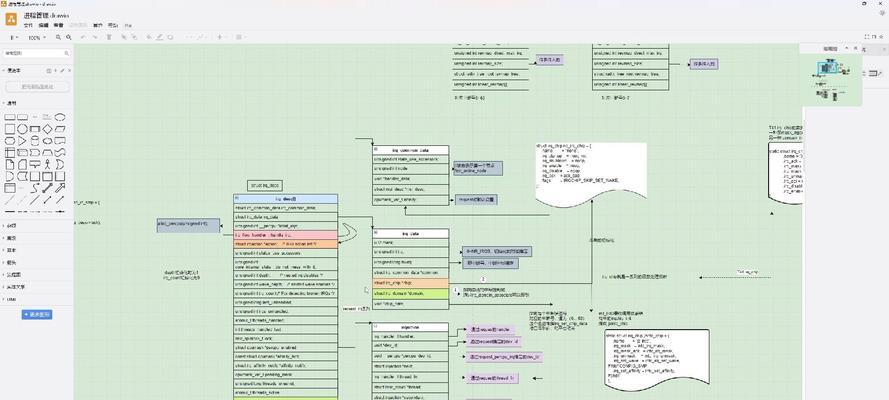889x400 pixels.
Task: Select the Curve connector shape
Action: (x=35, y=188)
